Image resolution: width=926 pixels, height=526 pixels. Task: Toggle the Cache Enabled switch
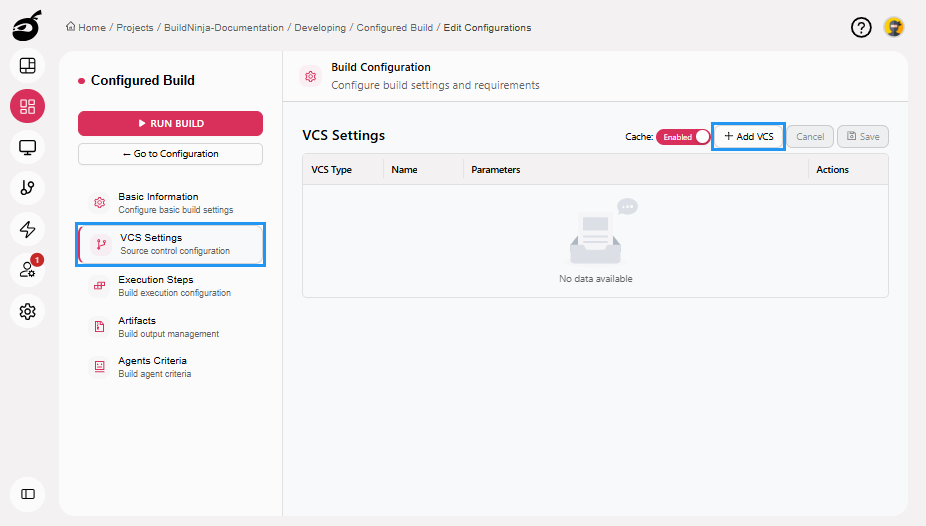[x=683, y=136]
